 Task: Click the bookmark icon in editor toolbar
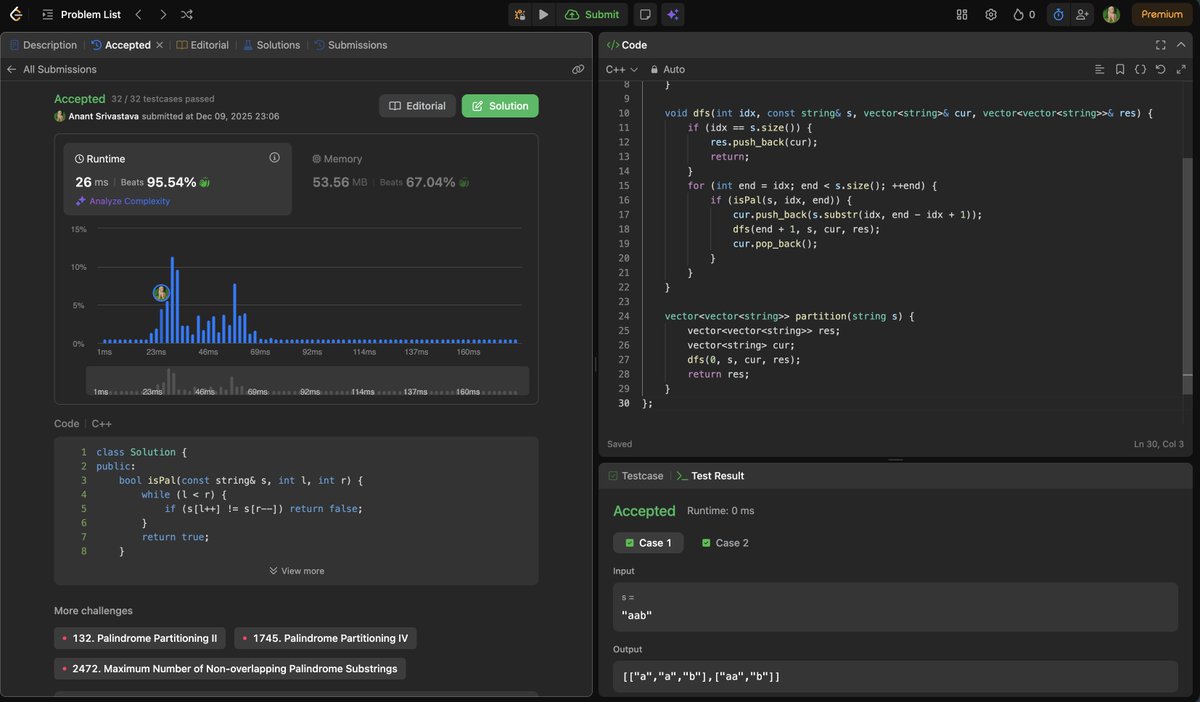click(1120, 69)
